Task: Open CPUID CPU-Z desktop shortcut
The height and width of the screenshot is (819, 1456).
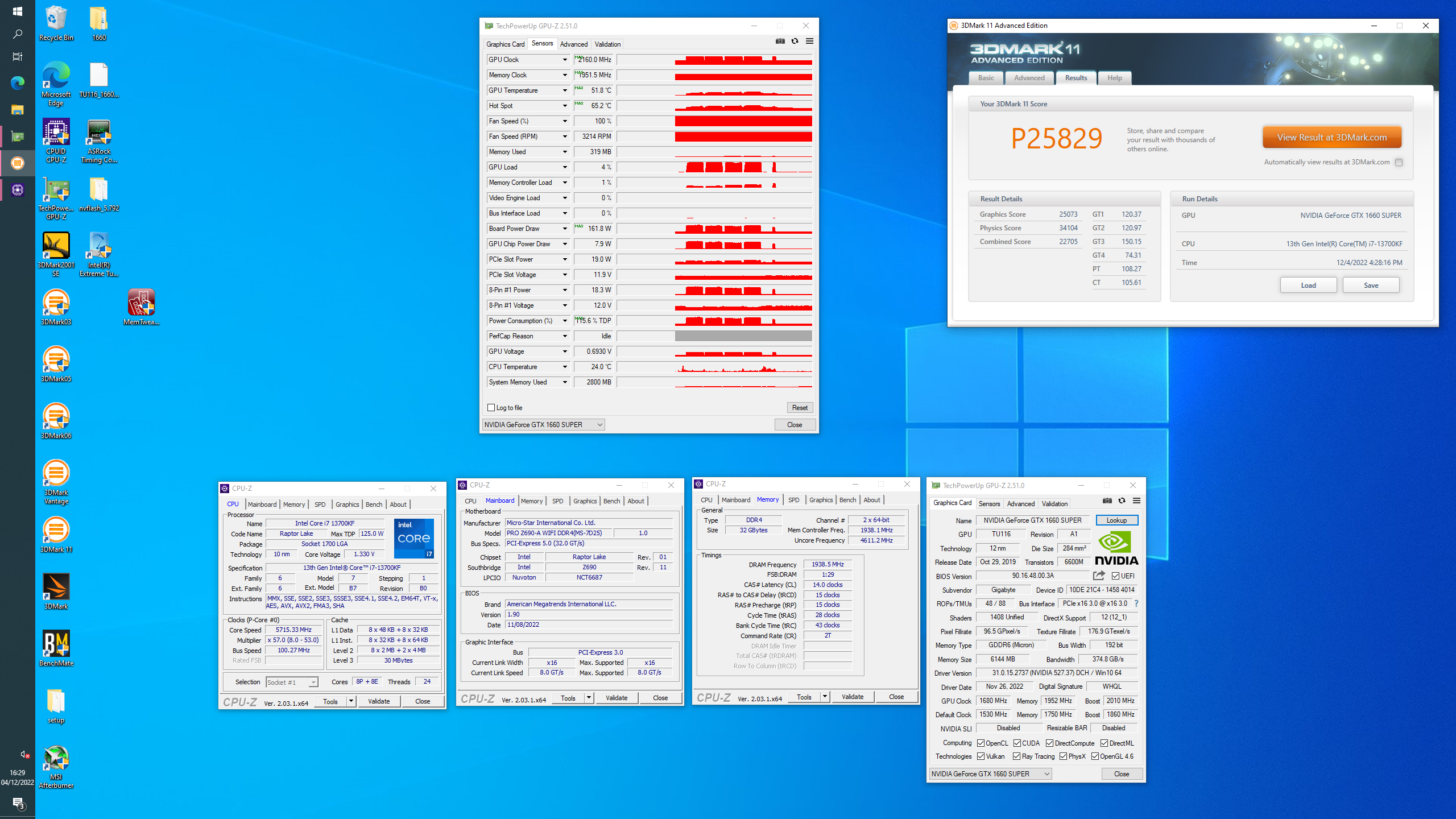Action: 56,141
